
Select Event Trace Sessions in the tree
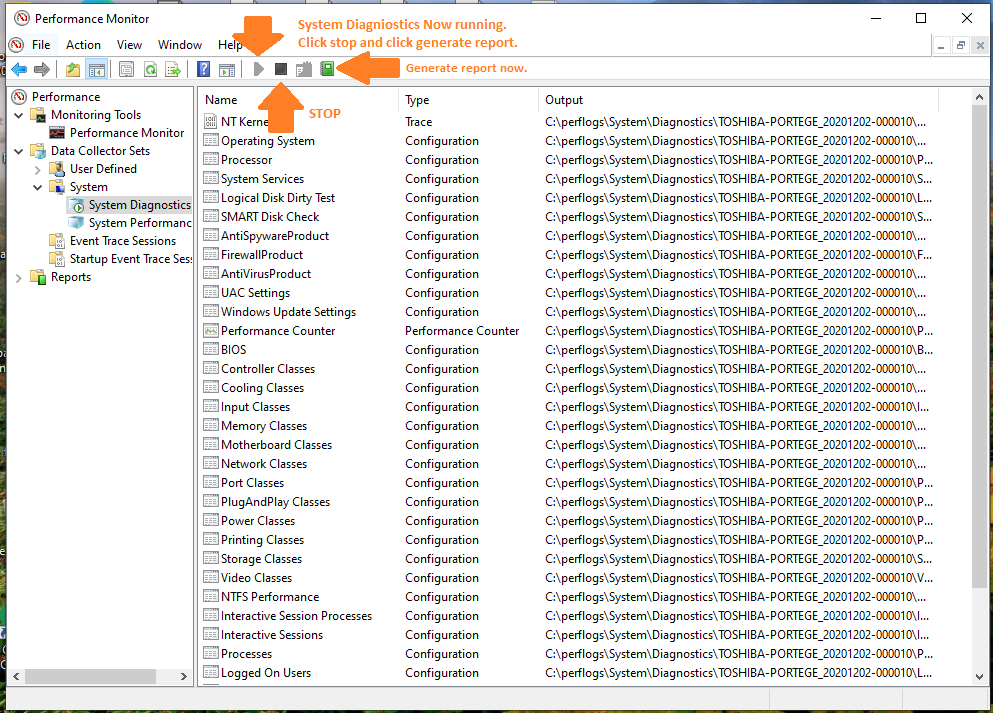pos(123,241)
